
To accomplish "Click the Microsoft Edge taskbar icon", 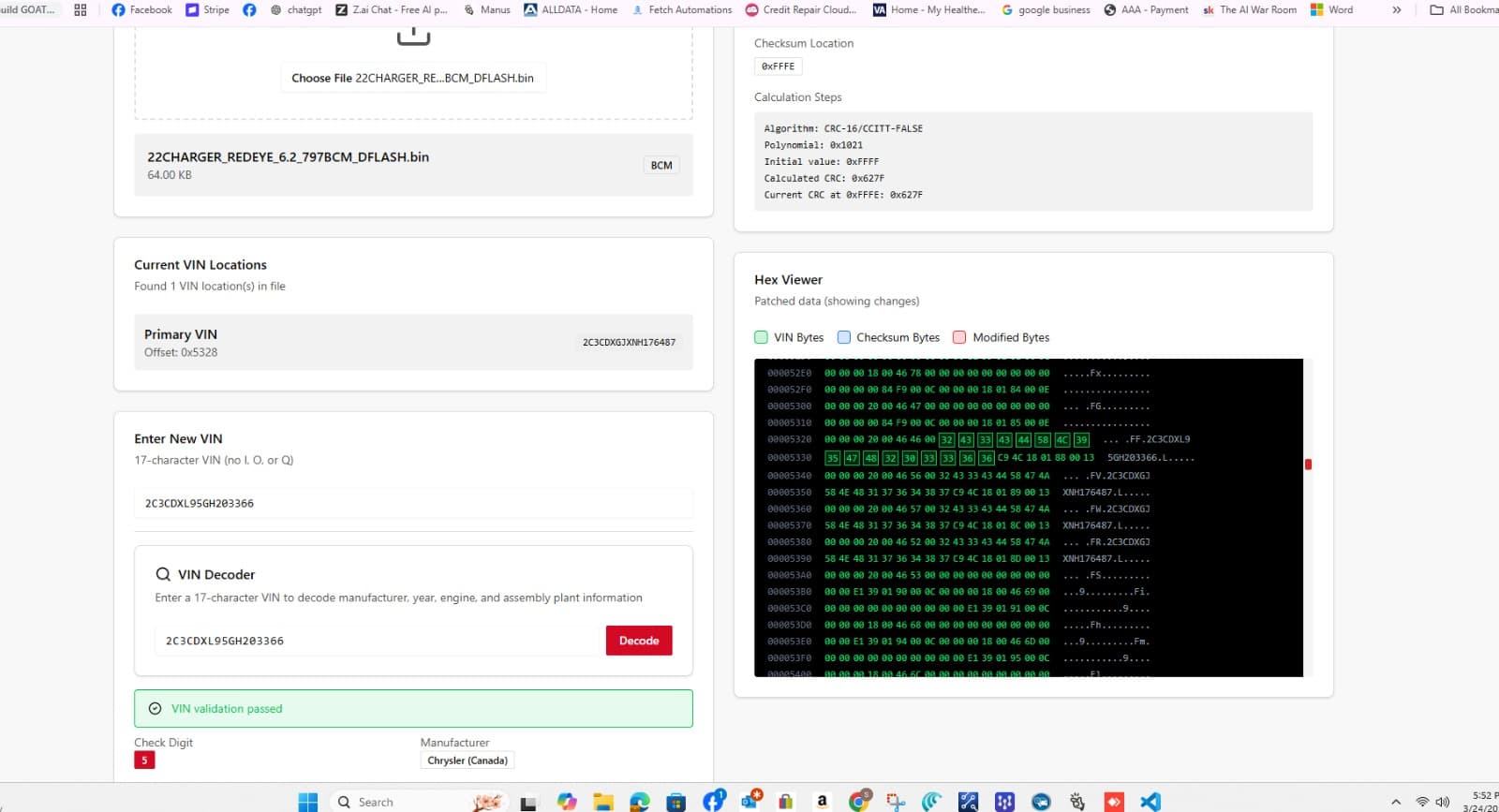I will pos(640,802).
